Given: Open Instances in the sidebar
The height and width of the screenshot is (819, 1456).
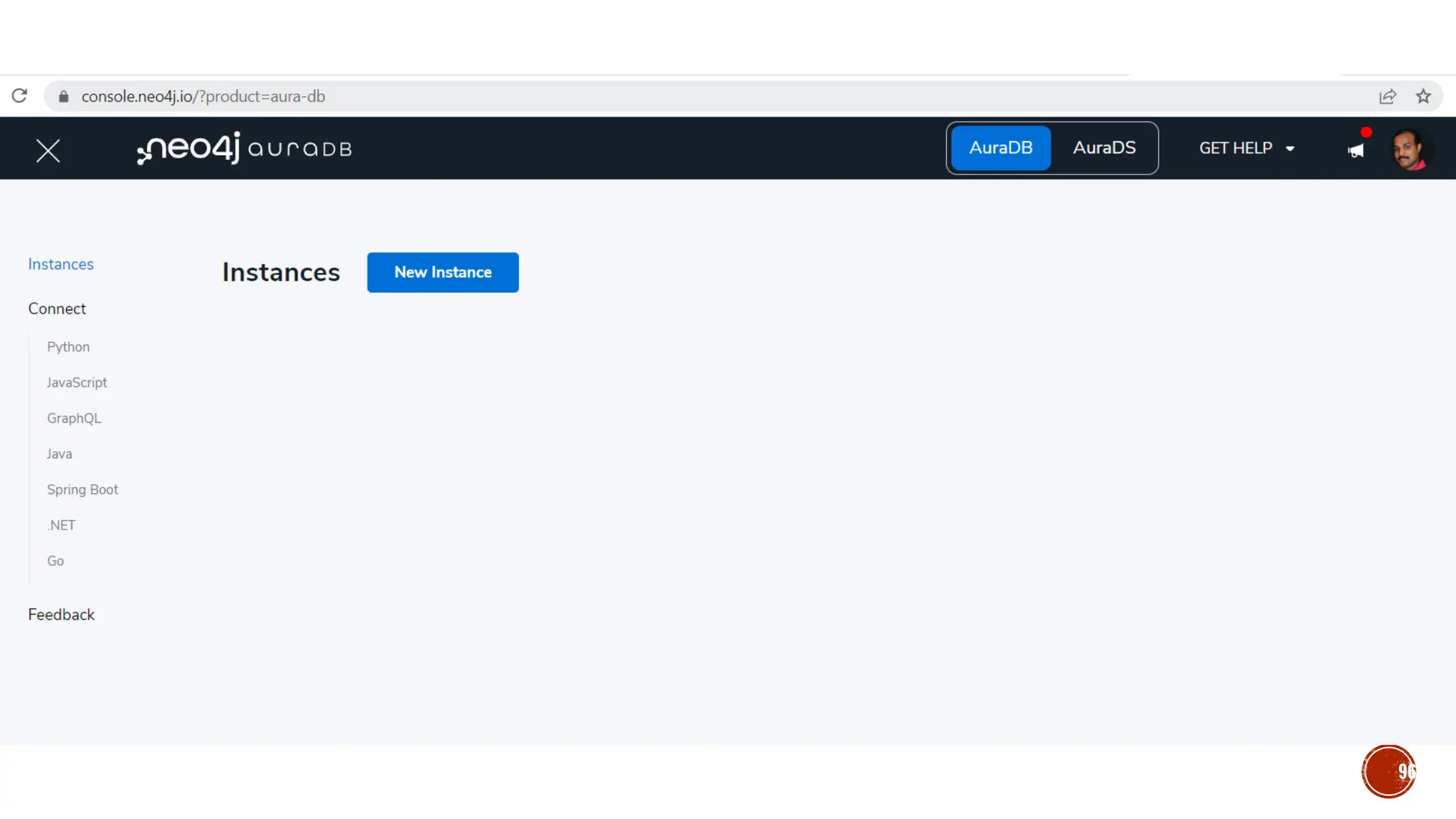Looking at the screenshot, I should tap(60, 264).
